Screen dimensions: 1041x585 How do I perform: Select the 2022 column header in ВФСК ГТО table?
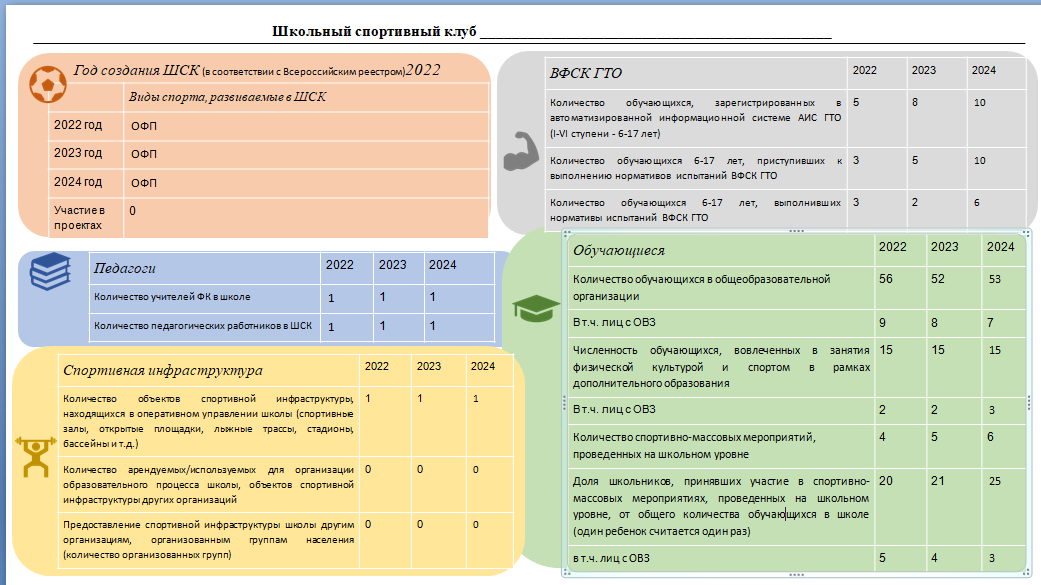[864, 70]
